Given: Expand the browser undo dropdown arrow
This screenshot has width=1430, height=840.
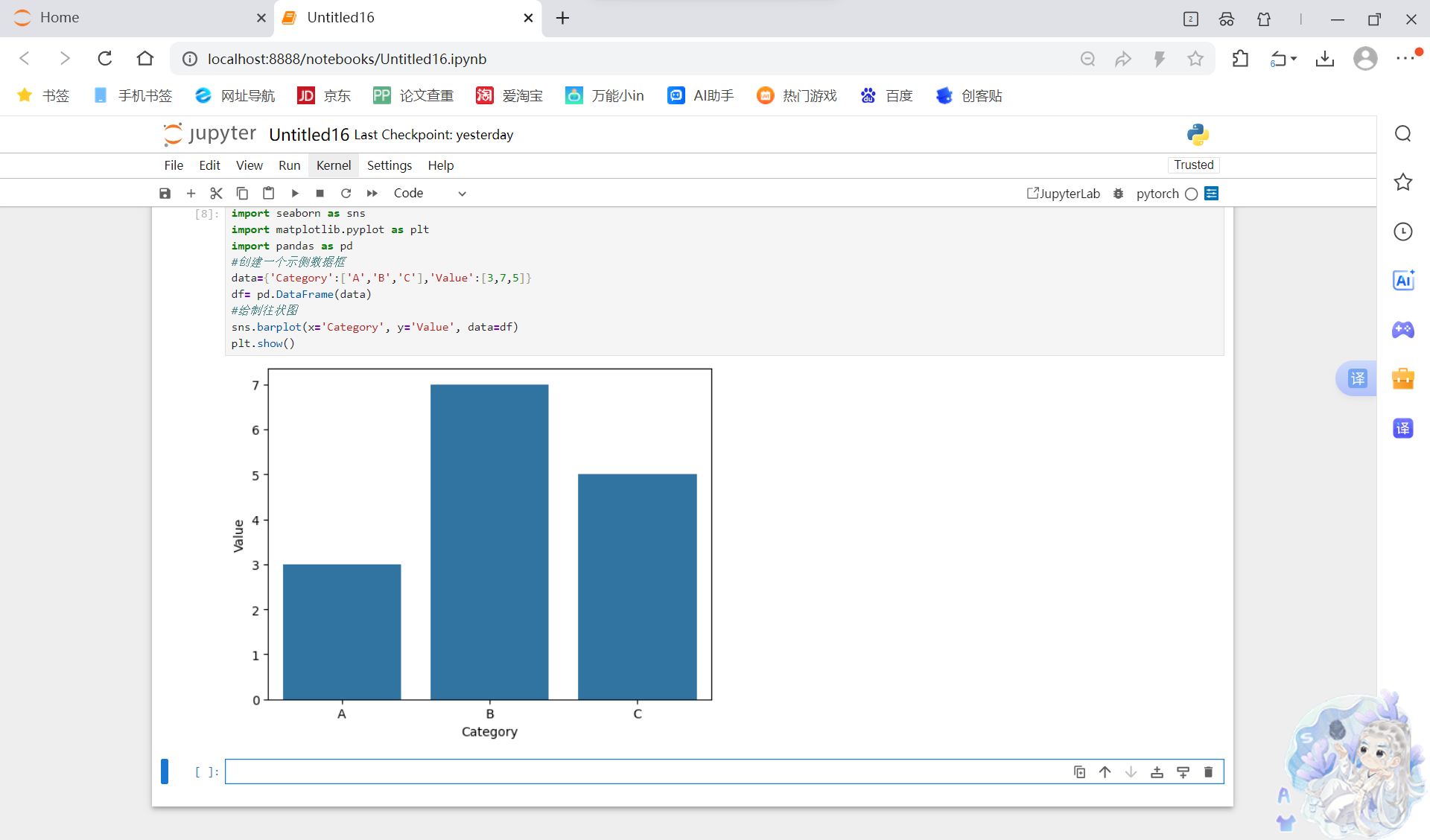Looking at the screenshot, I should 1294,59.
